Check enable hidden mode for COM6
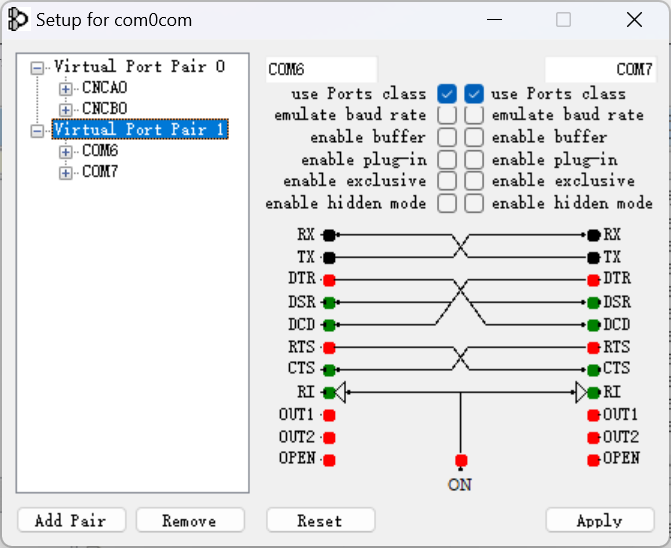 (447, 203)
